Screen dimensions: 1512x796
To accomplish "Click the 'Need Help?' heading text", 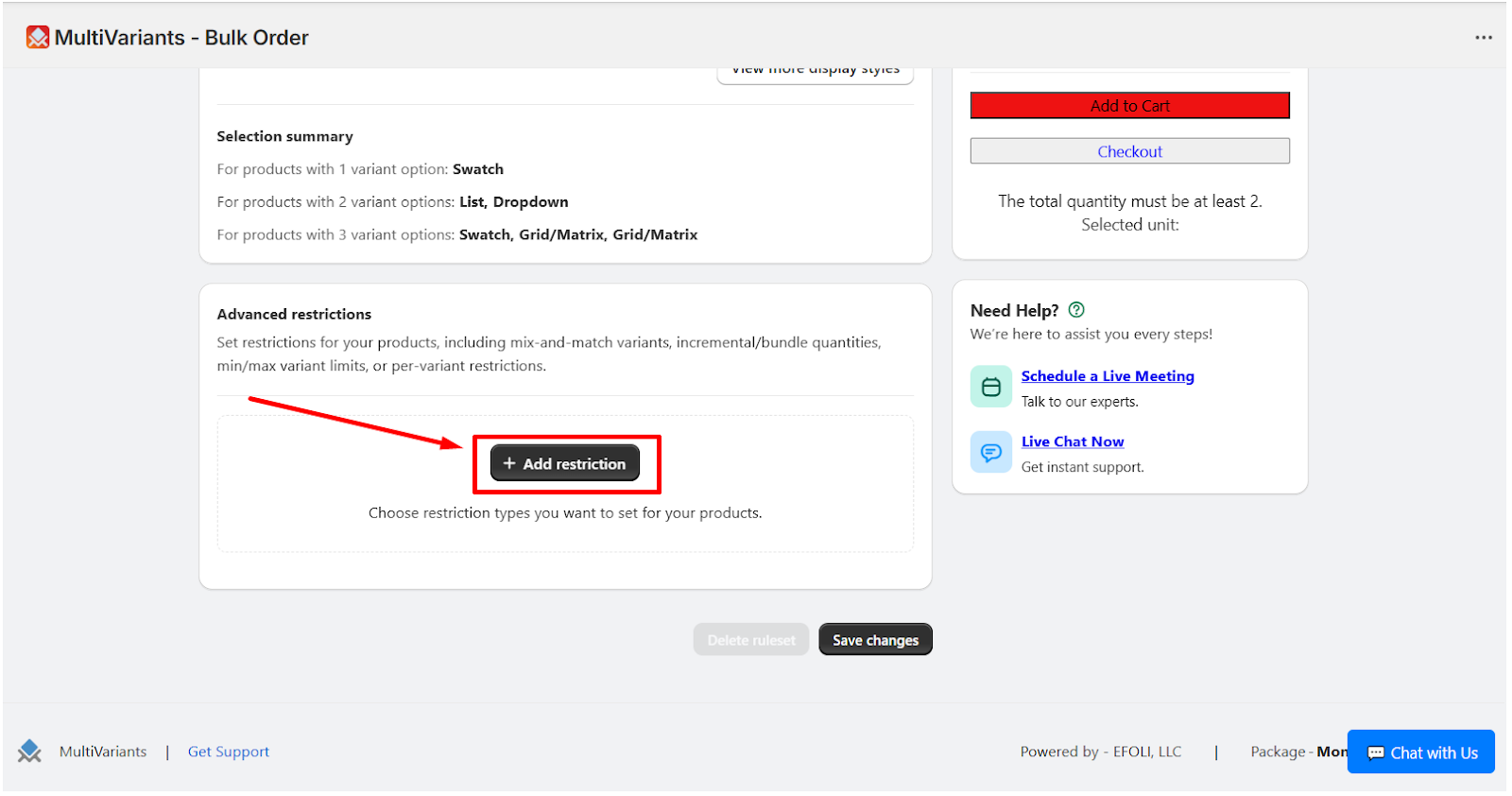I will (x=1014, y=310).
